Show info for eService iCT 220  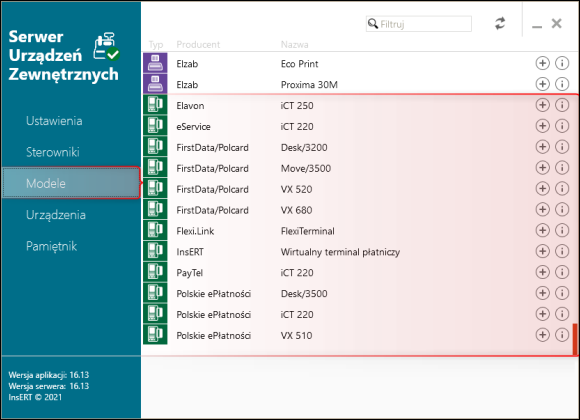[x=562, y=126]
